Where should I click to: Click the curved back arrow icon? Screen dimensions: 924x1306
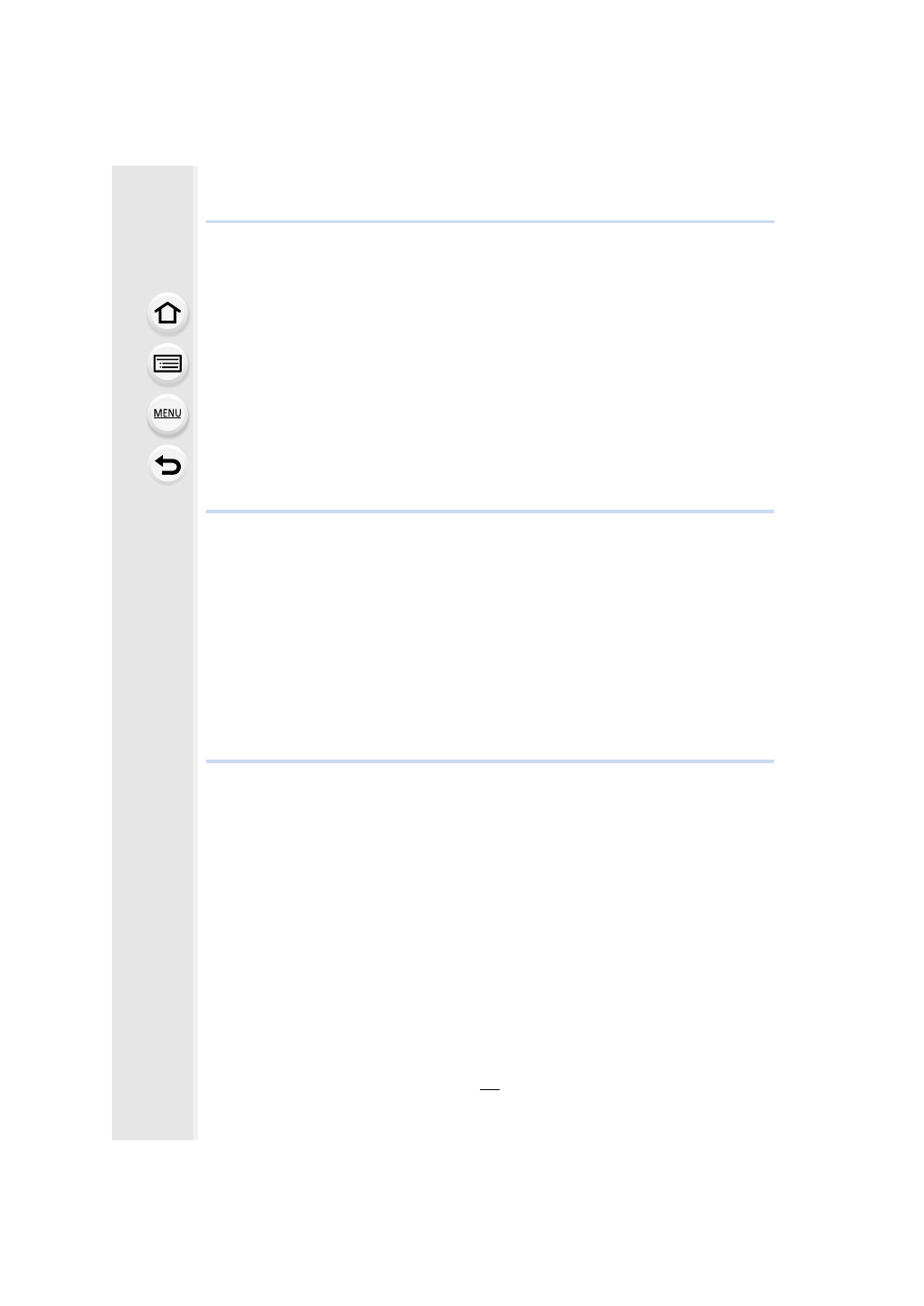tap(167, 465)
